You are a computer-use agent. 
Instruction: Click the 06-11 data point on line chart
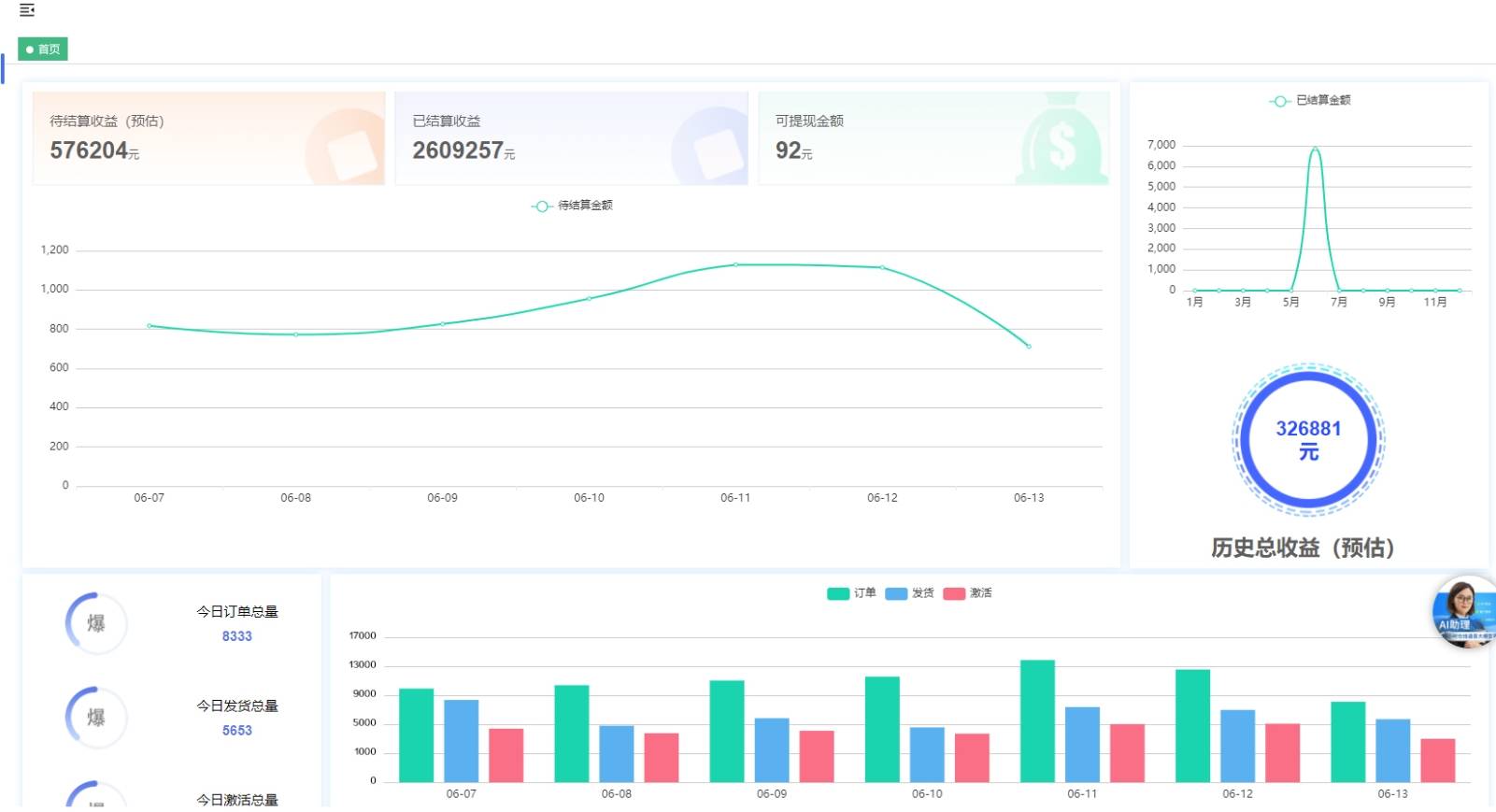736,265
